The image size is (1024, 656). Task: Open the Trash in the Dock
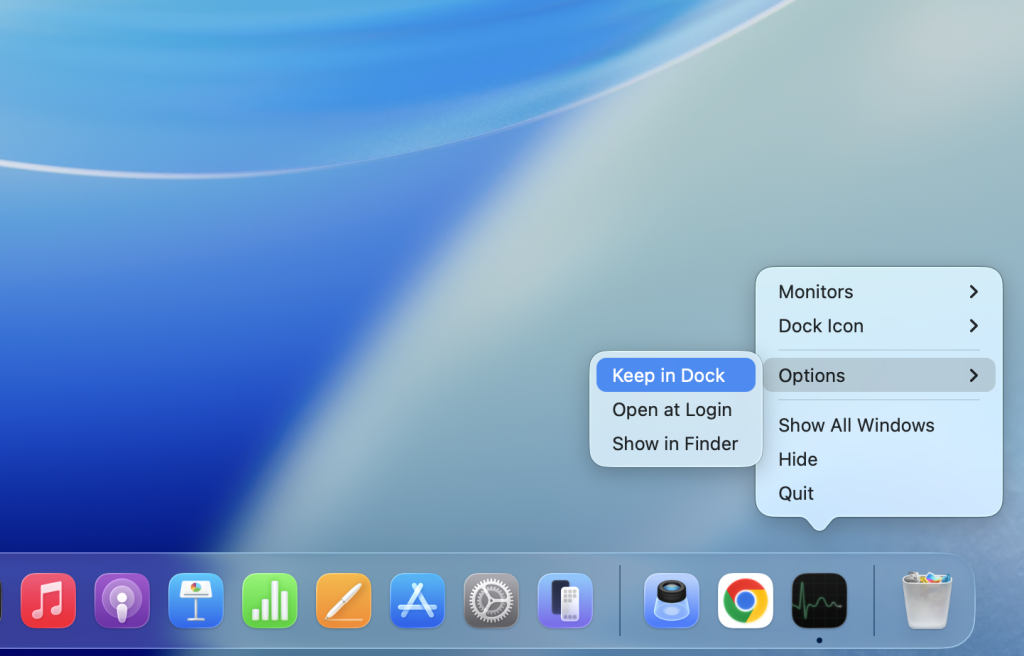pos(927,600)
